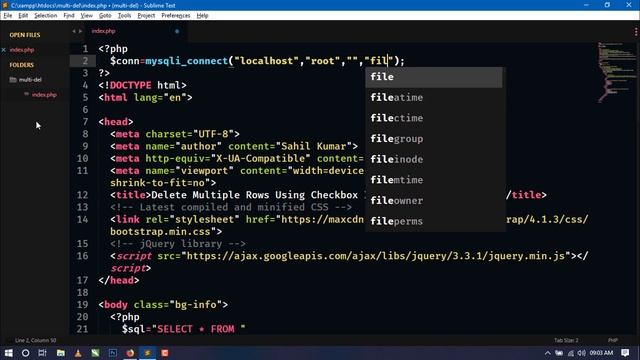Choose 'fileinode' autocomplete suggestion
The height and width of the screenshot is (360, 640).
point(434,159)
